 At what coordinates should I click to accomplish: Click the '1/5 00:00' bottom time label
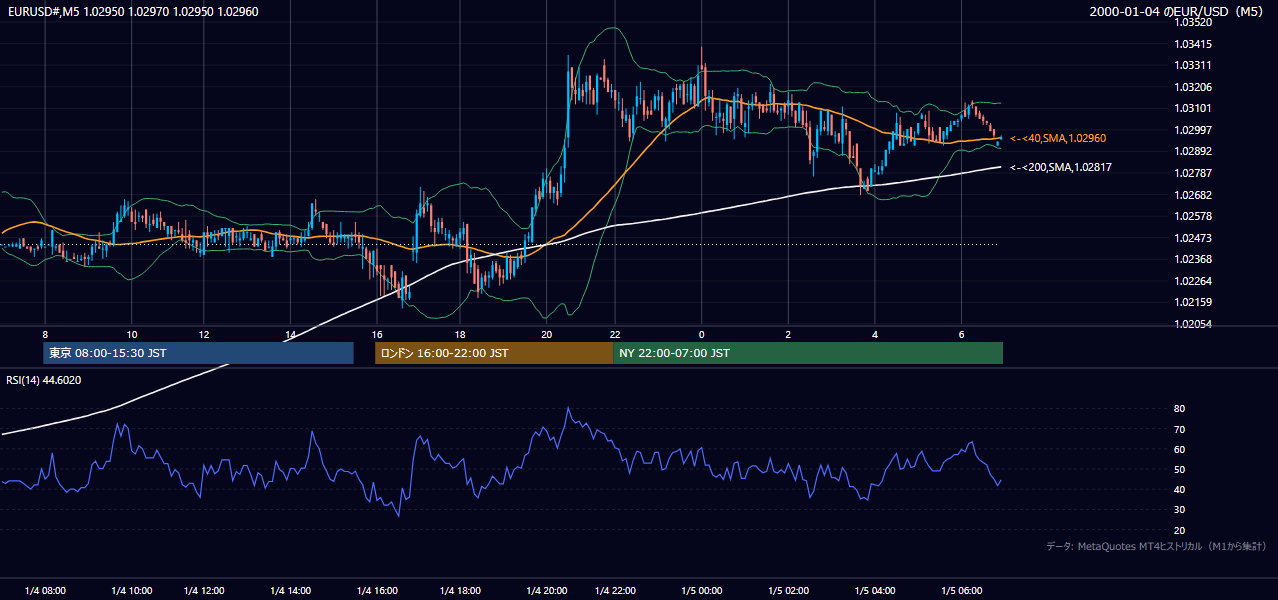pyautogui.click(x=700, y=591)
